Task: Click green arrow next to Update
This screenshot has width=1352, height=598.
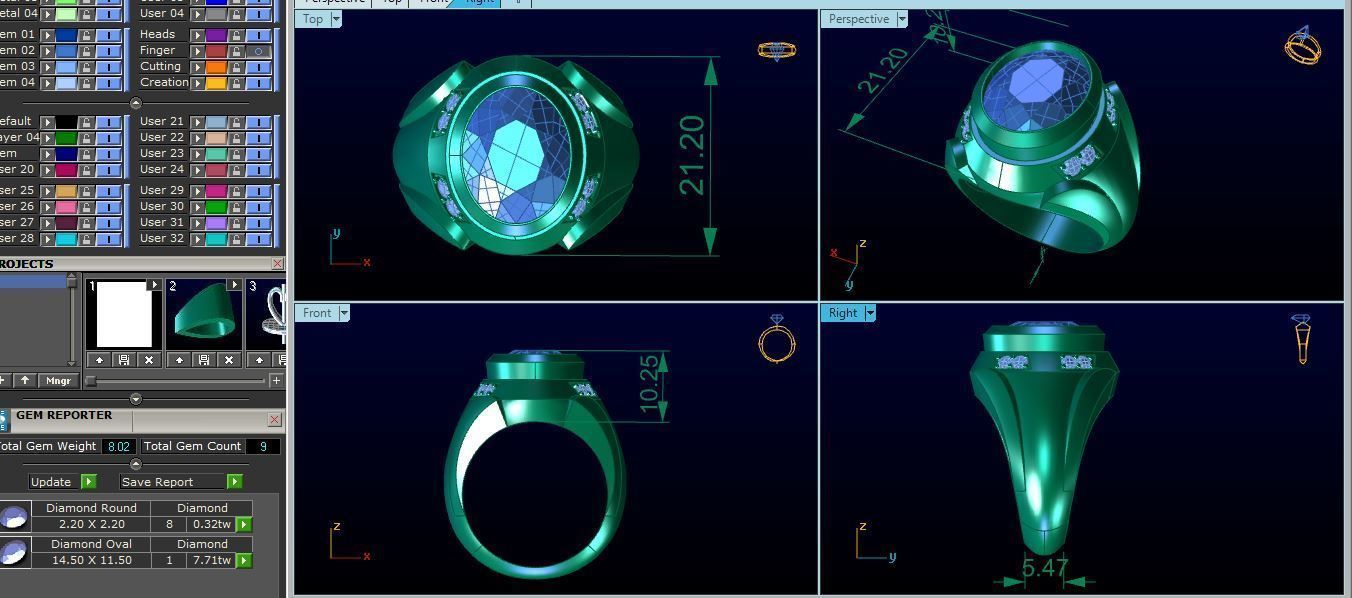Action: [x=89, y=482]
